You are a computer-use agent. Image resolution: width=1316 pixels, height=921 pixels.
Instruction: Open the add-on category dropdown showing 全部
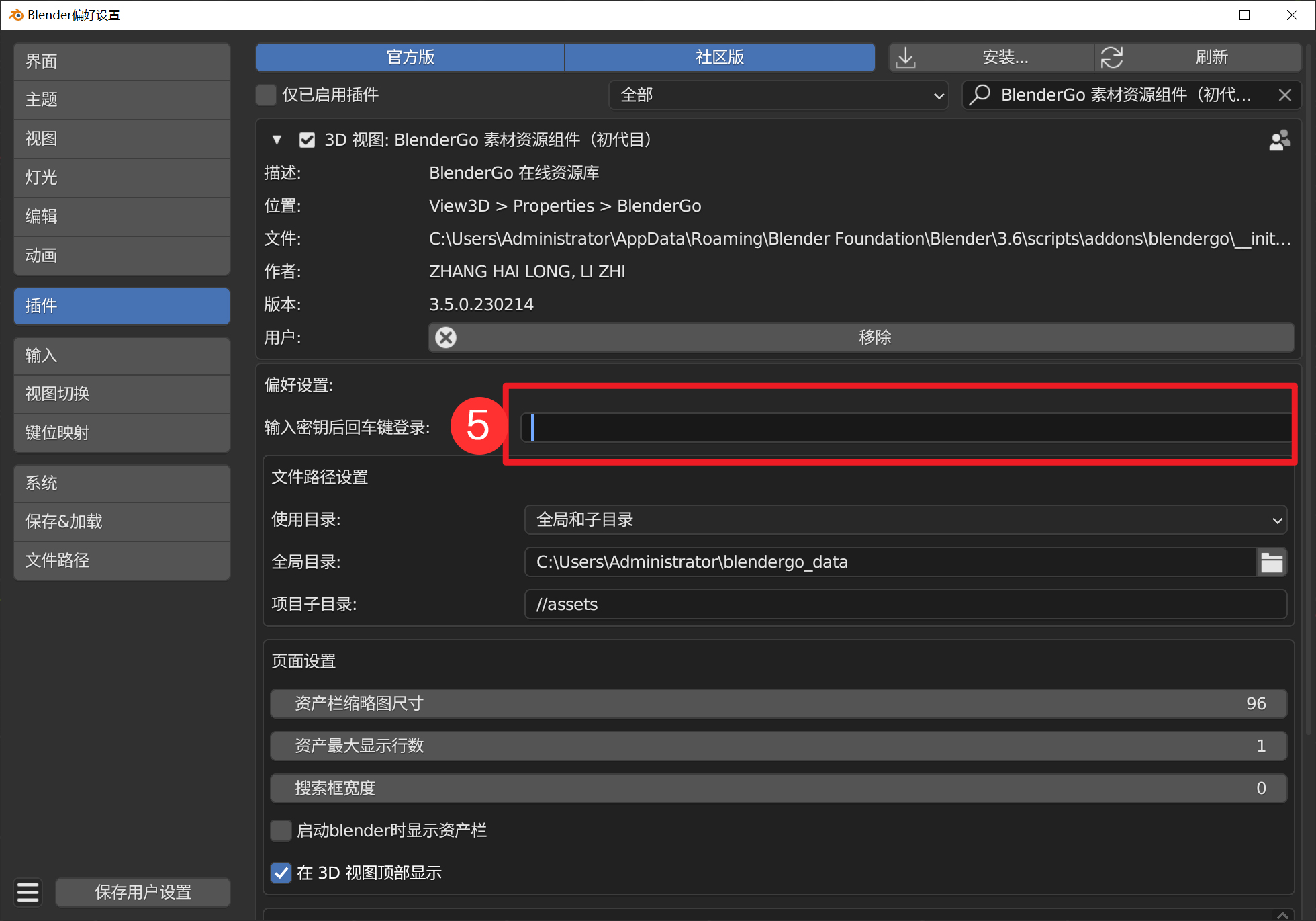point(778,95)
